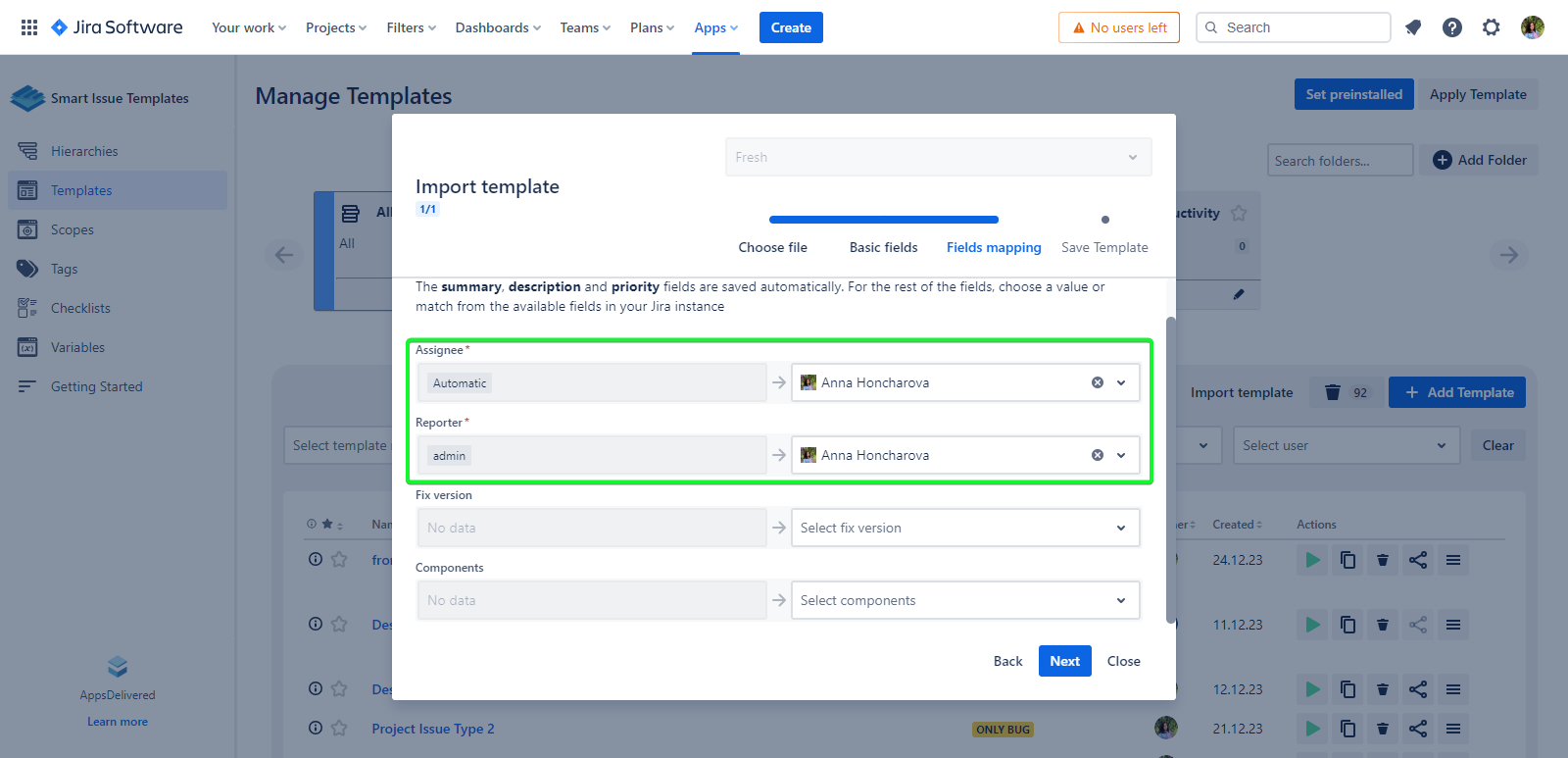Expand the Assignee user dropdown

pyautogui.click(x=1121, y=382)
